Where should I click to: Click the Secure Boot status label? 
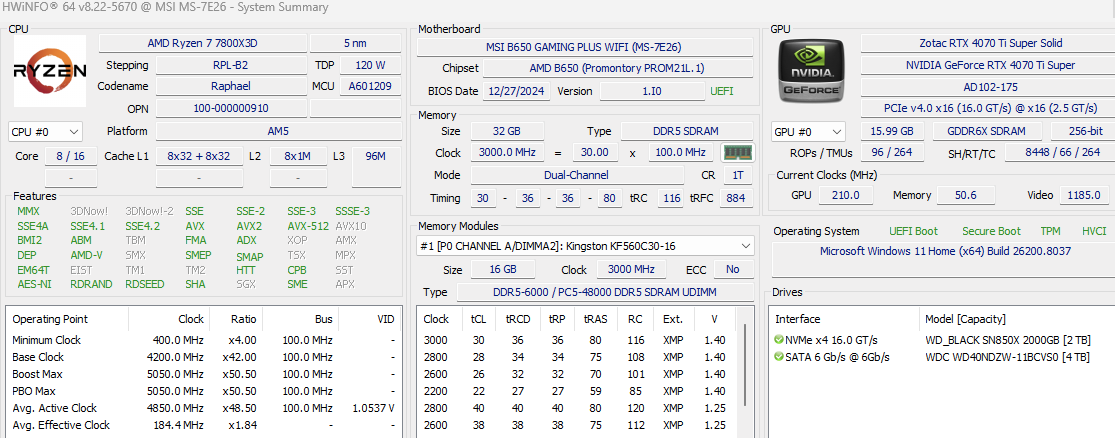coord(991,231)
